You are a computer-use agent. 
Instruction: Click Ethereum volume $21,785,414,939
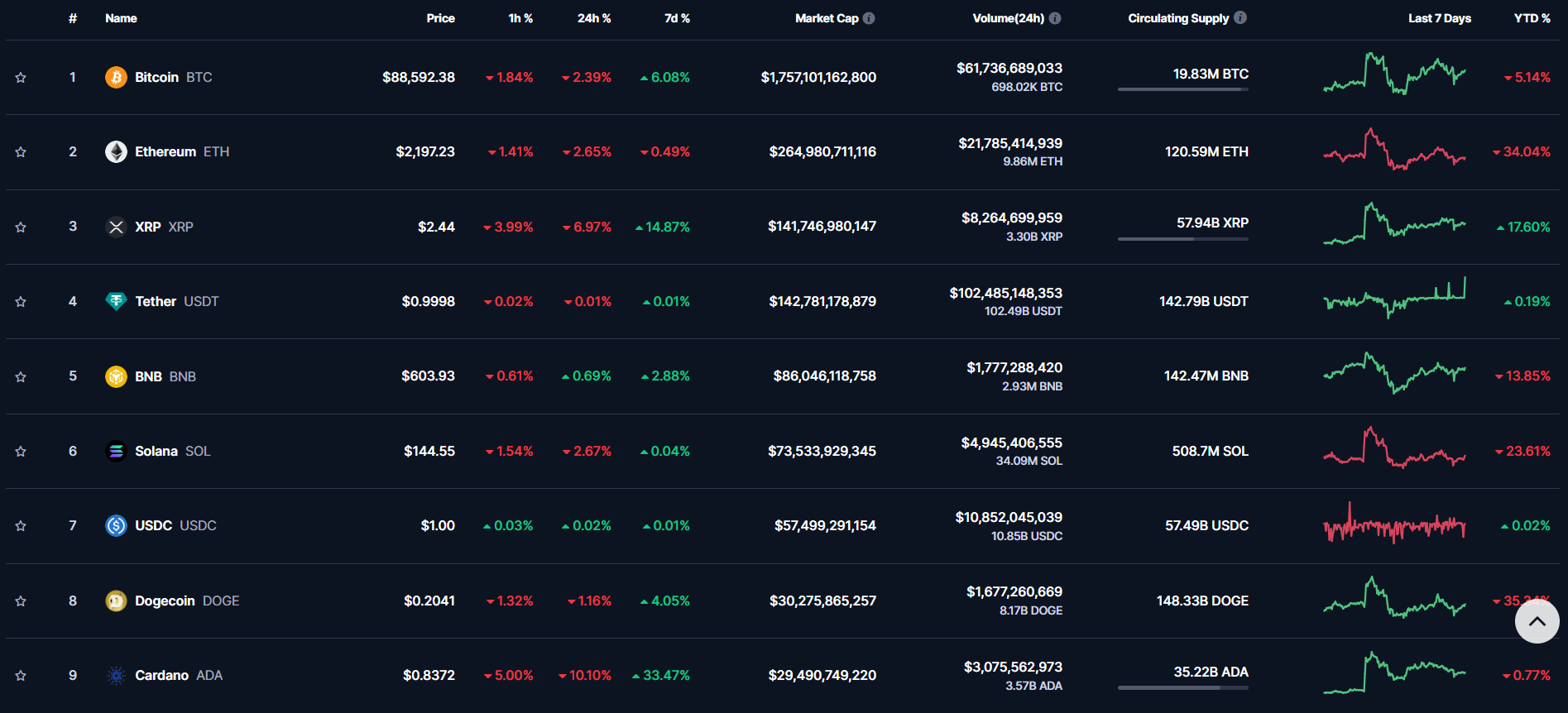pyautogui.click(x=1010, y=143)
